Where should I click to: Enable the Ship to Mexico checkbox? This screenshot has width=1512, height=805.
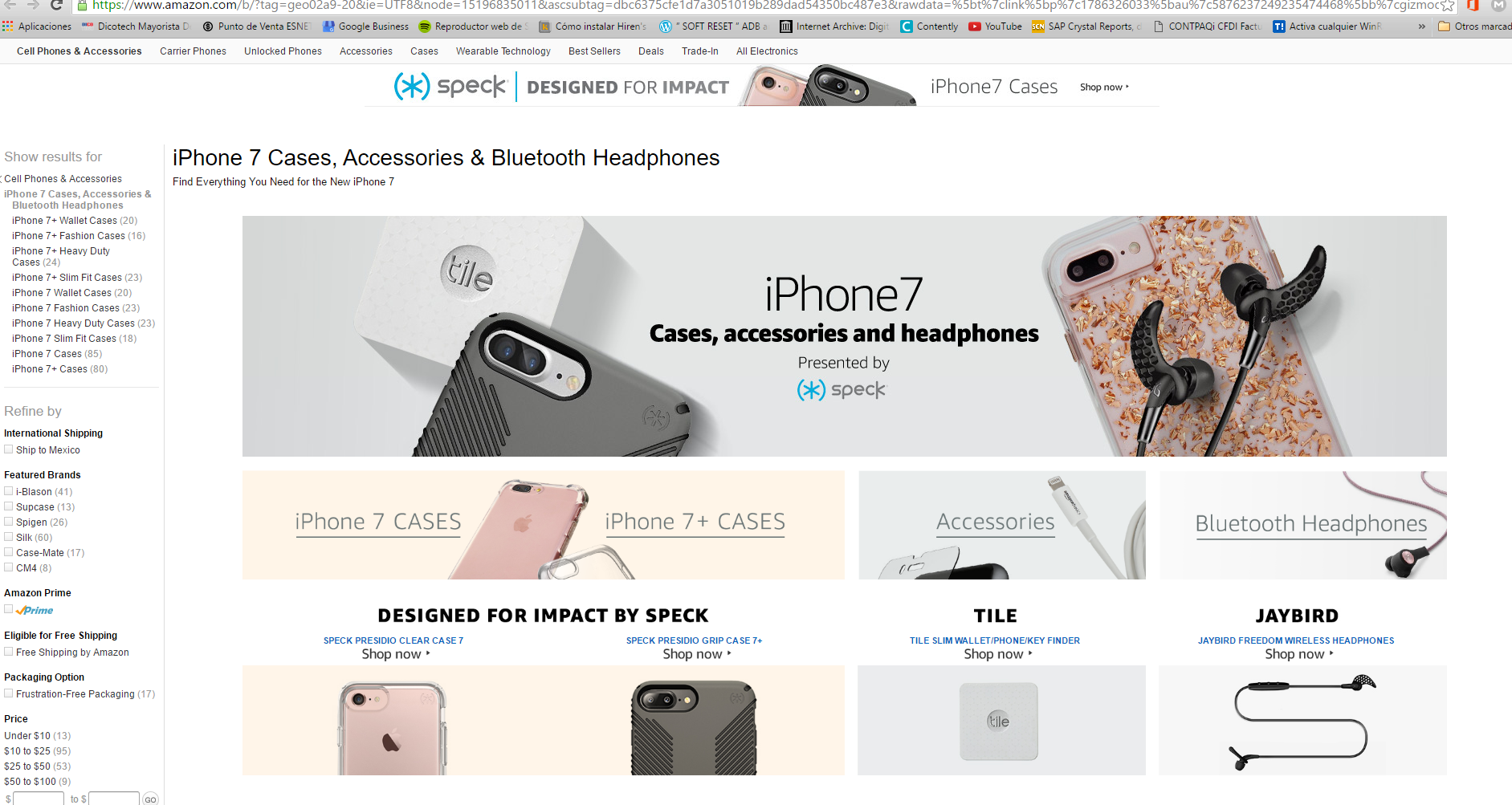tap(9, 449)
